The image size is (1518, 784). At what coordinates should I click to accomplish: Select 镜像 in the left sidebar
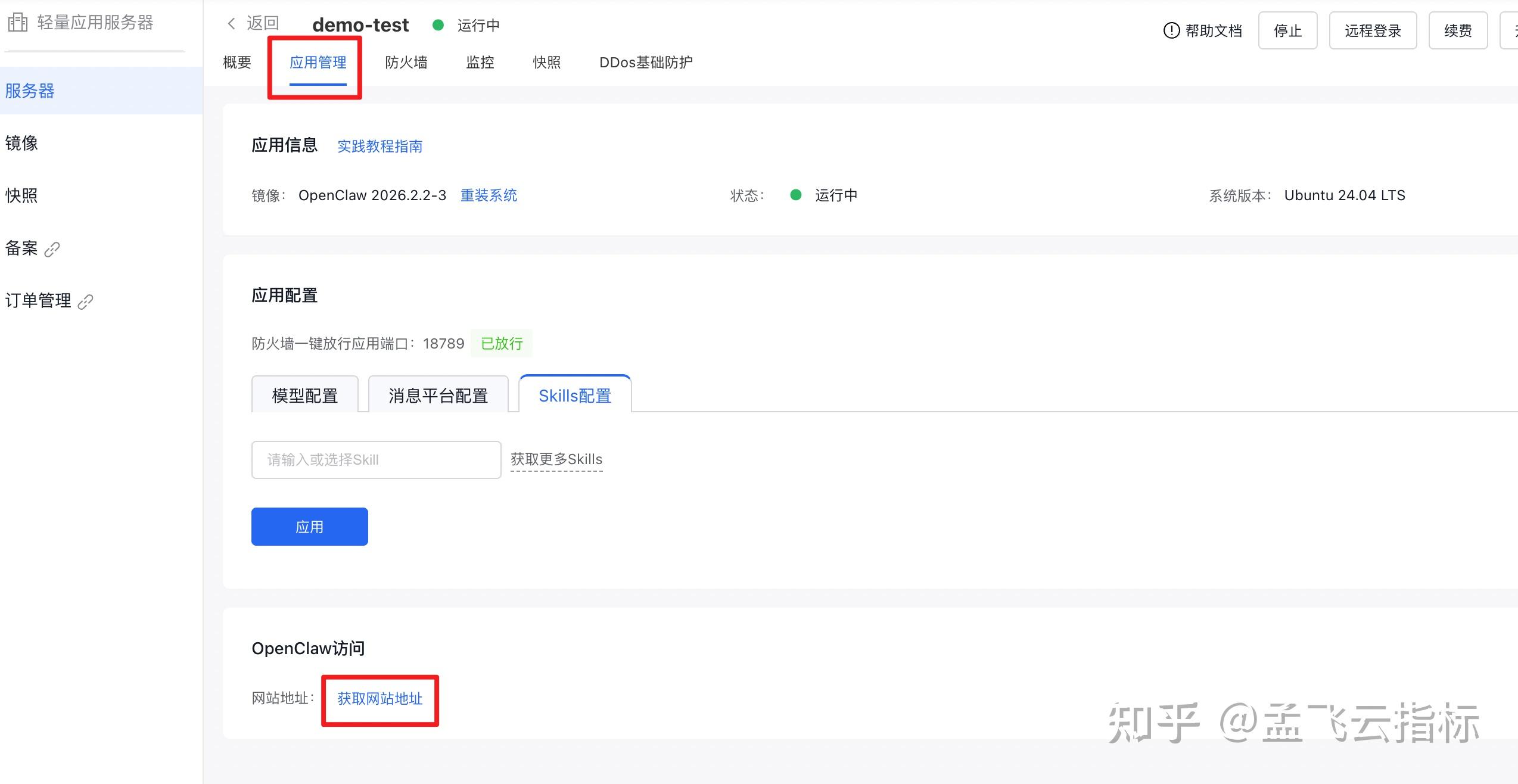tap(21, 143)
